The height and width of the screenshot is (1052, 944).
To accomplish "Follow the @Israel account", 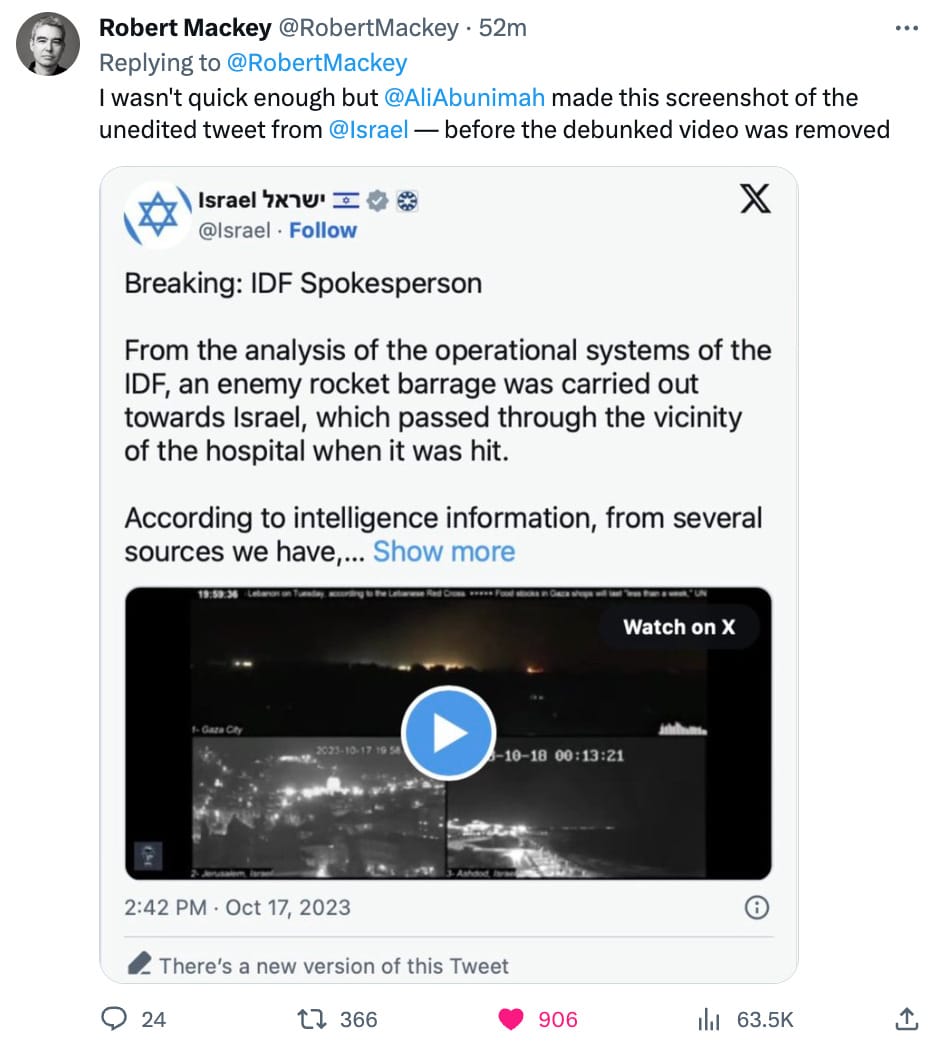I will [x=322, y=230].
